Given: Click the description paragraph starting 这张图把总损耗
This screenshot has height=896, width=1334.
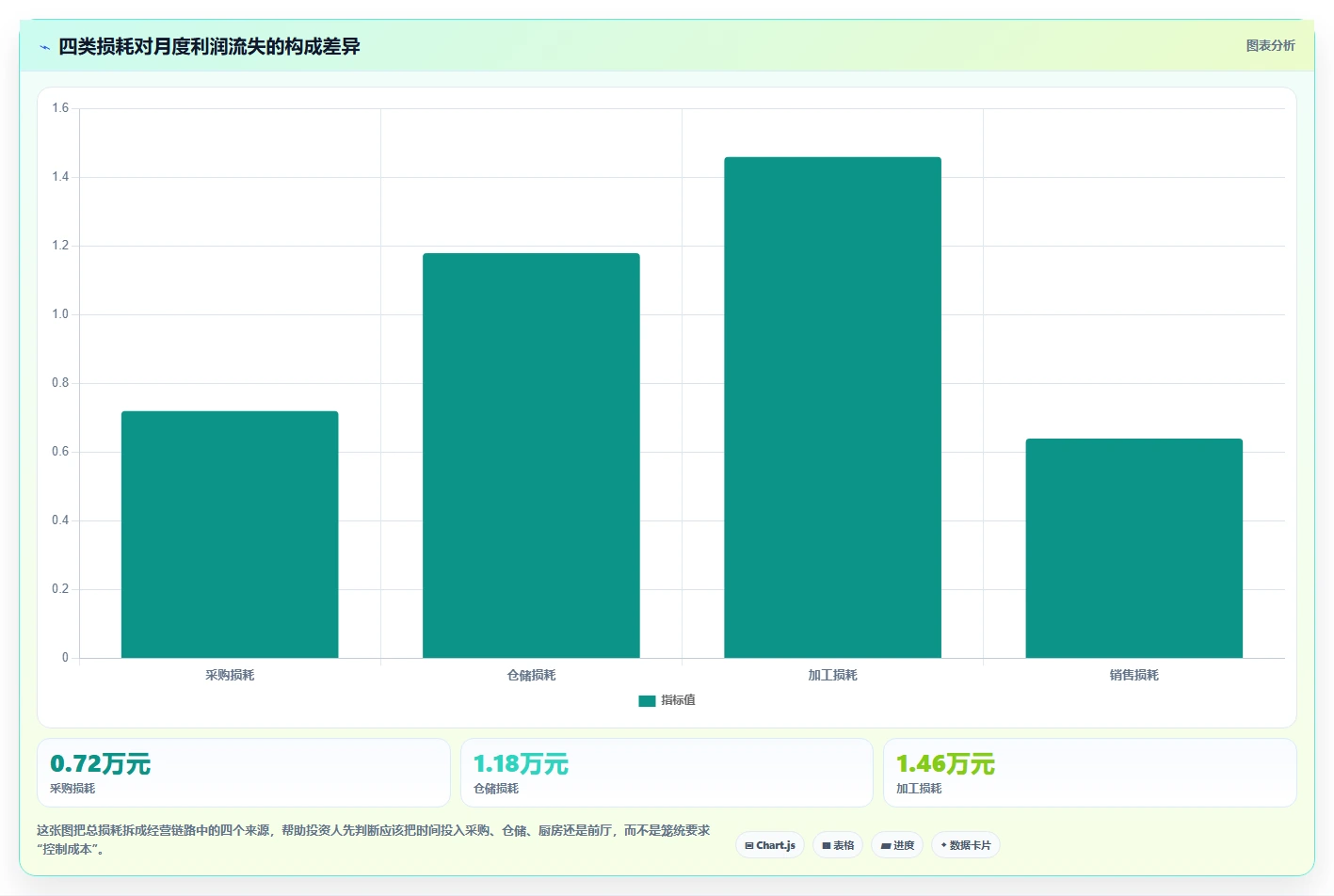Looking at the screenshot, I should click(x=374, y=840).
